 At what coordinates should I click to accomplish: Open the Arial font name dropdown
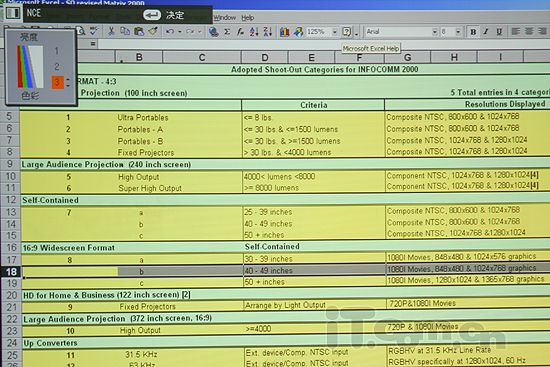[x=435, y=32]
